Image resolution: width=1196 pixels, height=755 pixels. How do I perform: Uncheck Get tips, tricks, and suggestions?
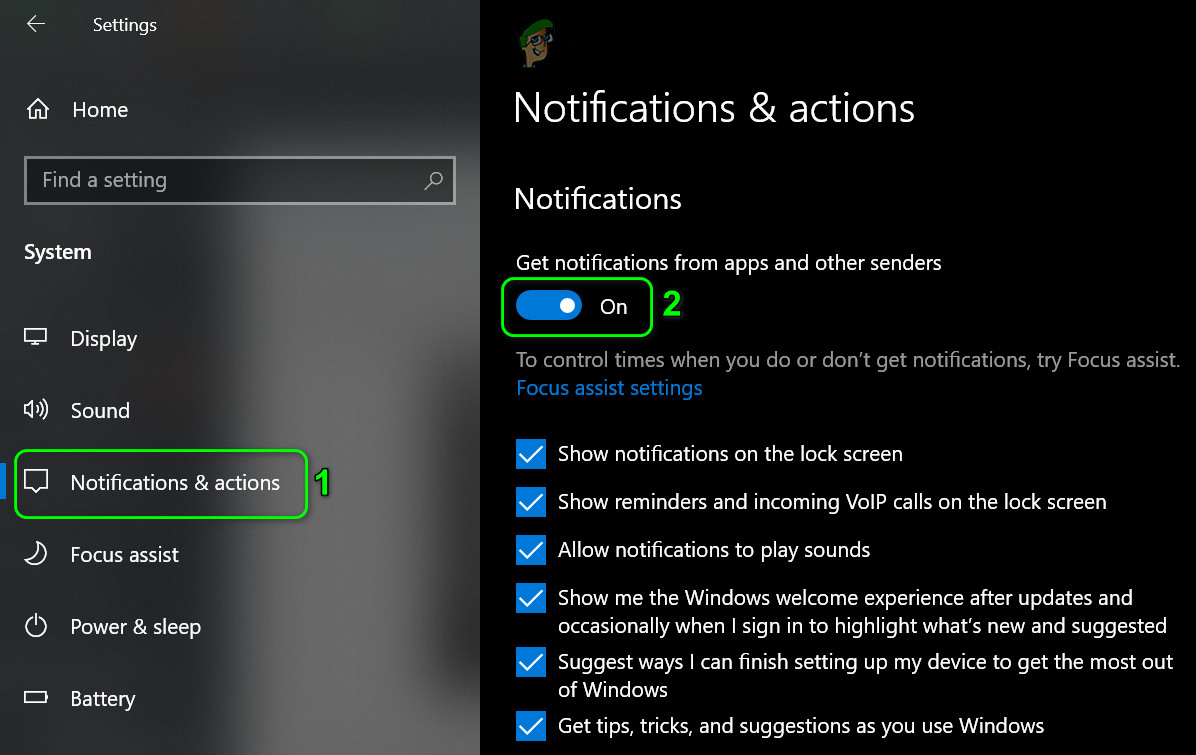coord(531,726)
